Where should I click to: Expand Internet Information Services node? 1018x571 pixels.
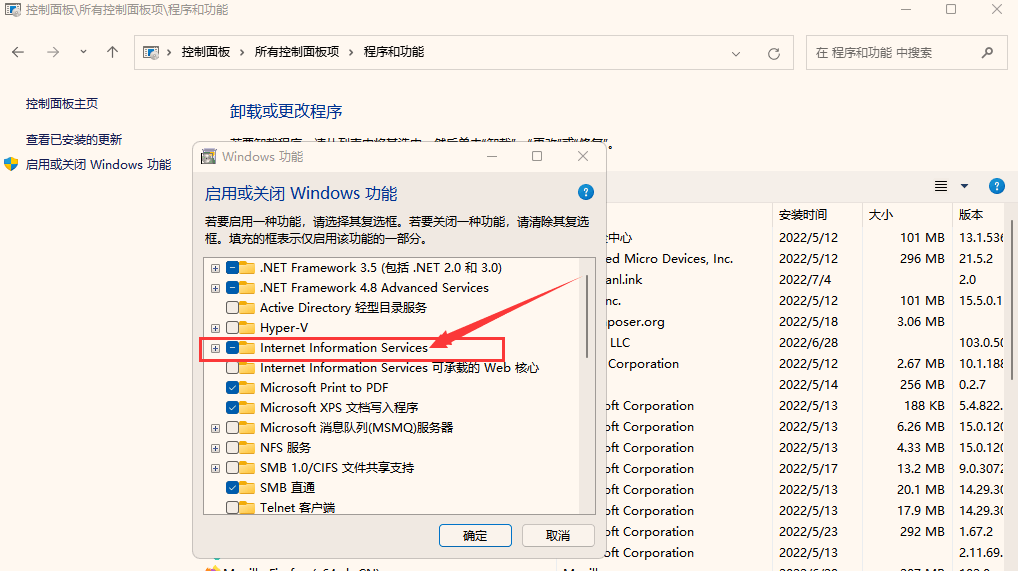point(215,348)
